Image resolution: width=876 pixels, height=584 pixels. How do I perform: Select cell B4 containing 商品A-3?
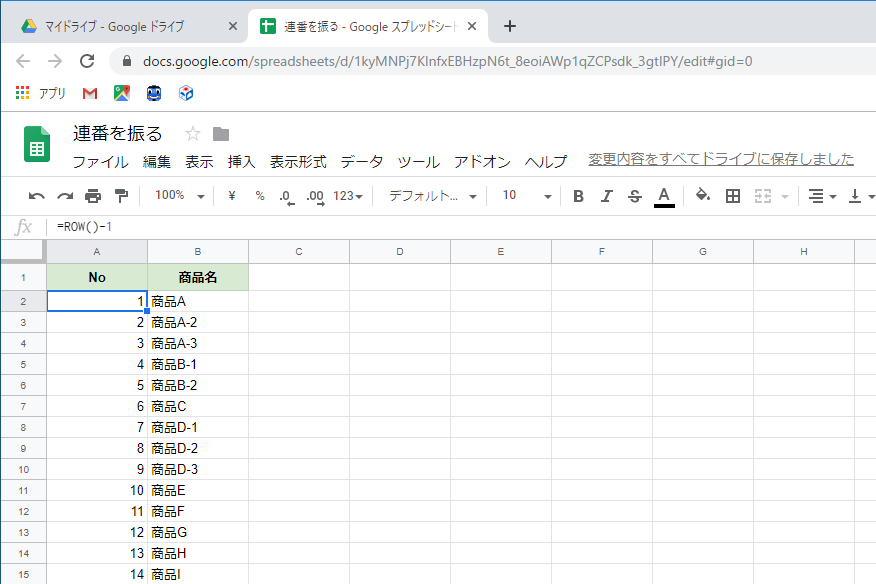click(197, 342)
